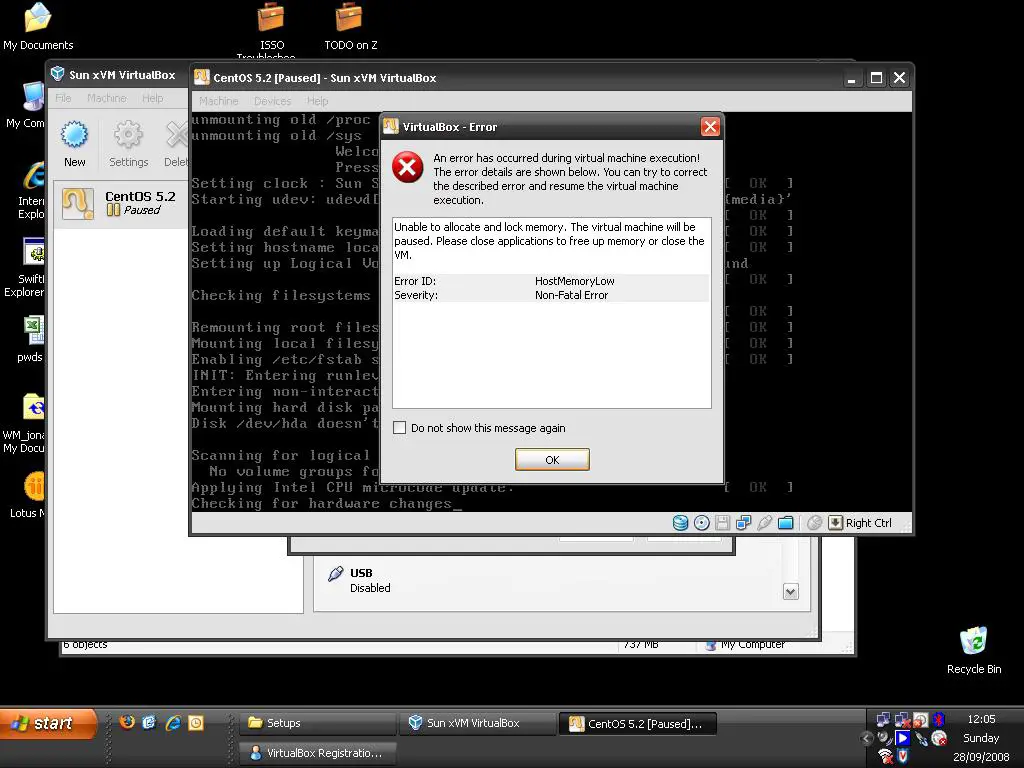Click the hard disk activity status icon
1024x768 pixels.
coord(681,523)
